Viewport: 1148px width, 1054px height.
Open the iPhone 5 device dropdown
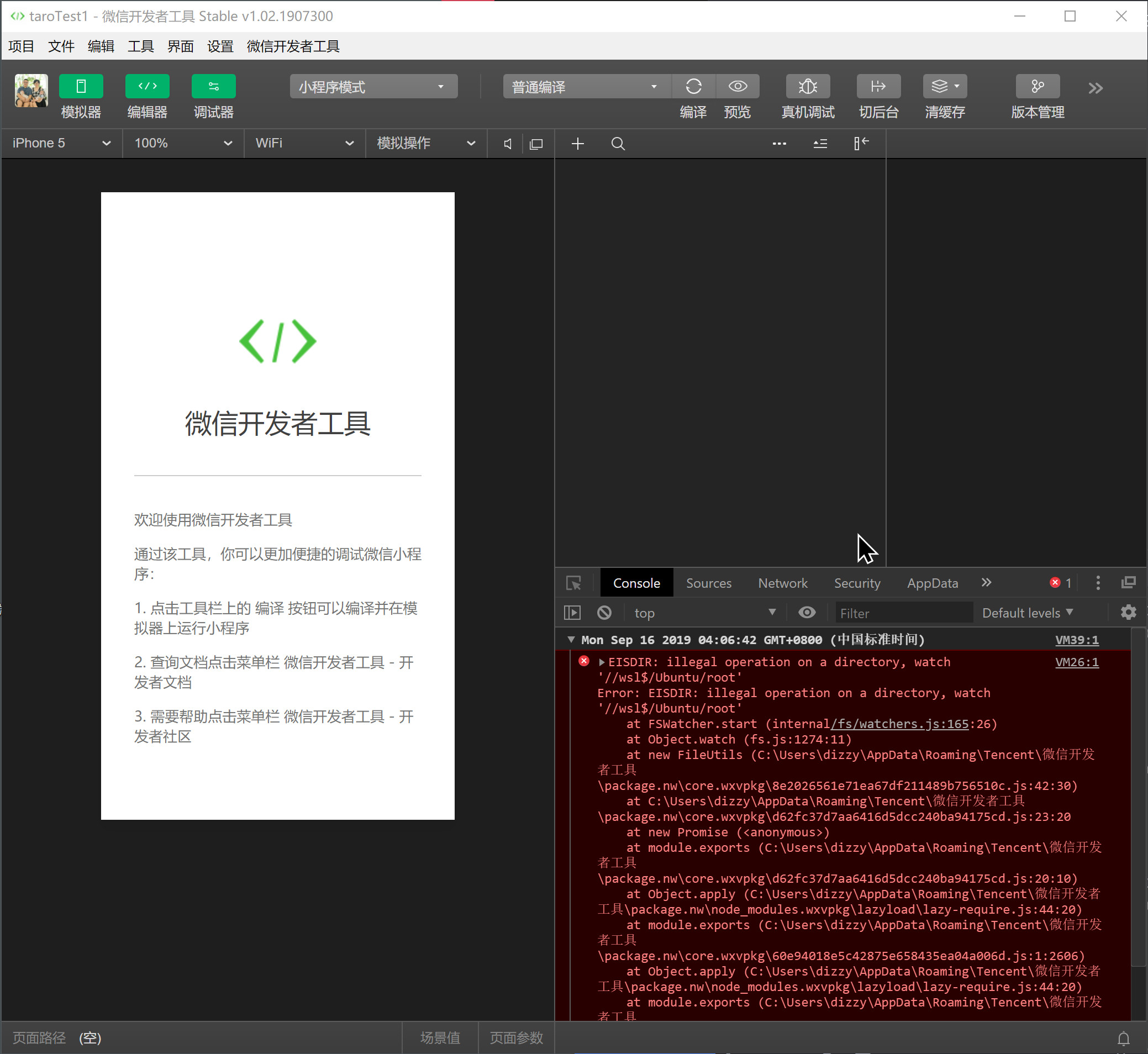(61, 143)
